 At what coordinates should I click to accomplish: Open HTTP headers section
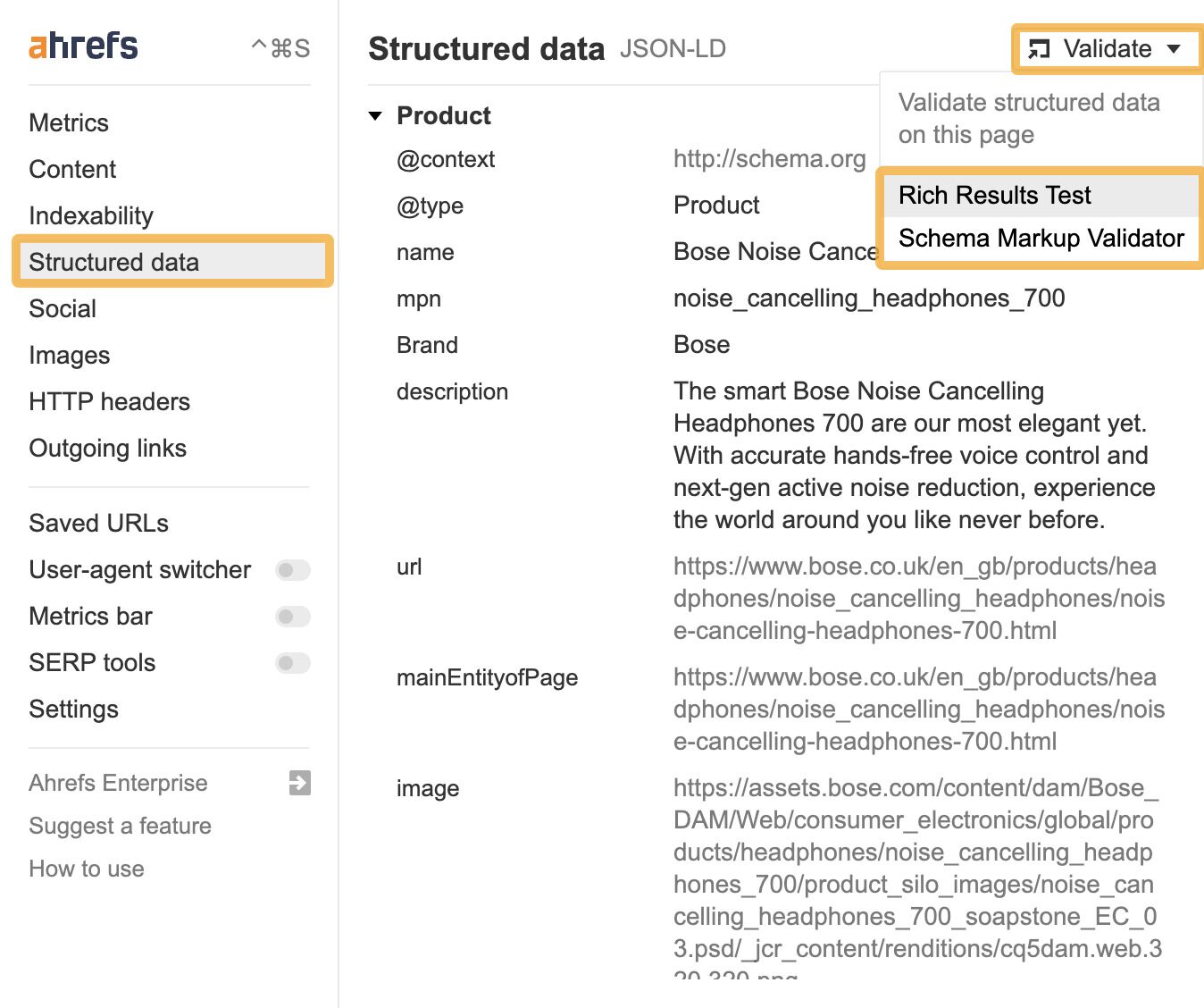pos(109,401)
